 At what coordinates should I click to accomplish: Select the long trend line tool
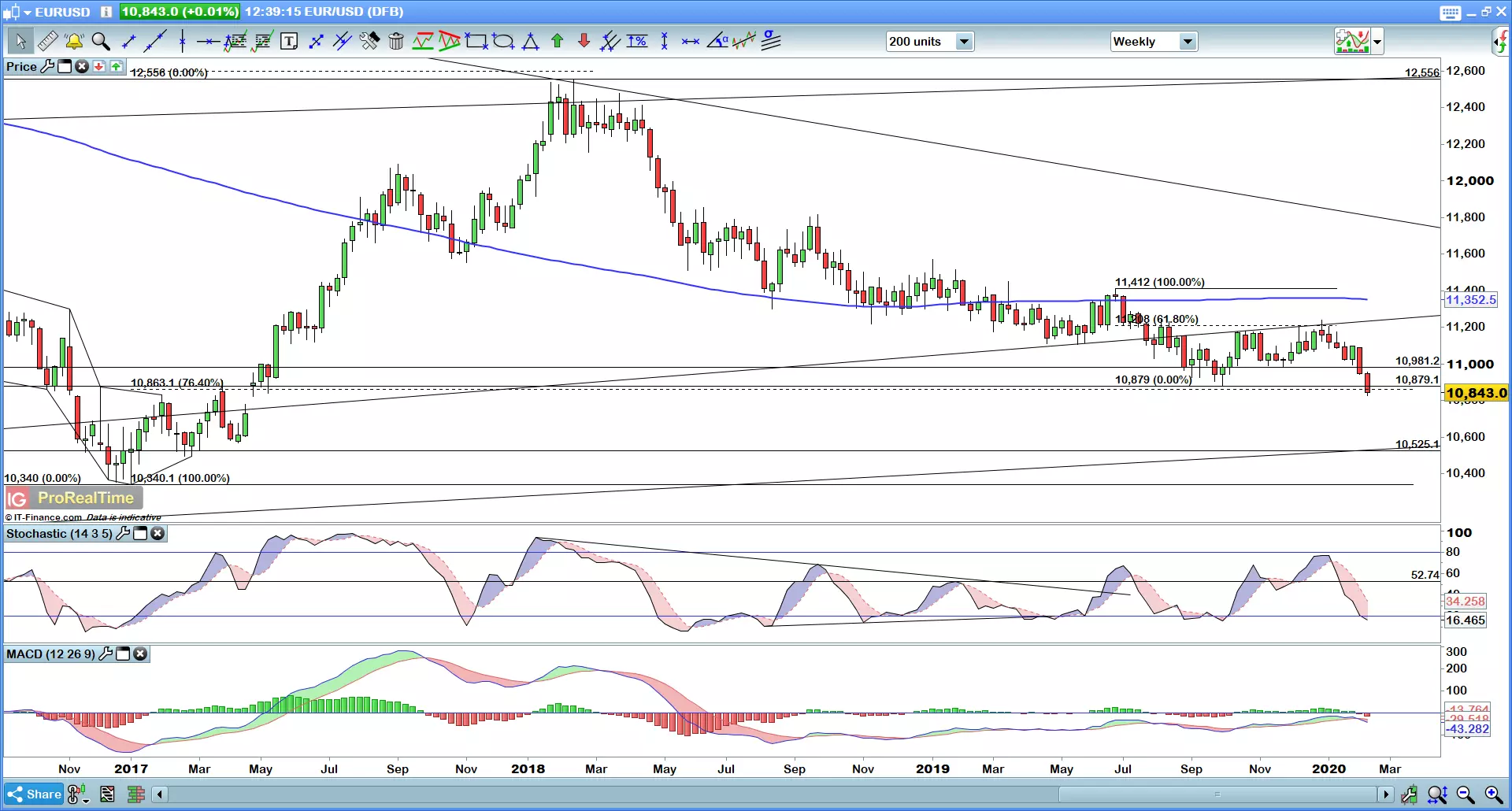coord(155,41)
